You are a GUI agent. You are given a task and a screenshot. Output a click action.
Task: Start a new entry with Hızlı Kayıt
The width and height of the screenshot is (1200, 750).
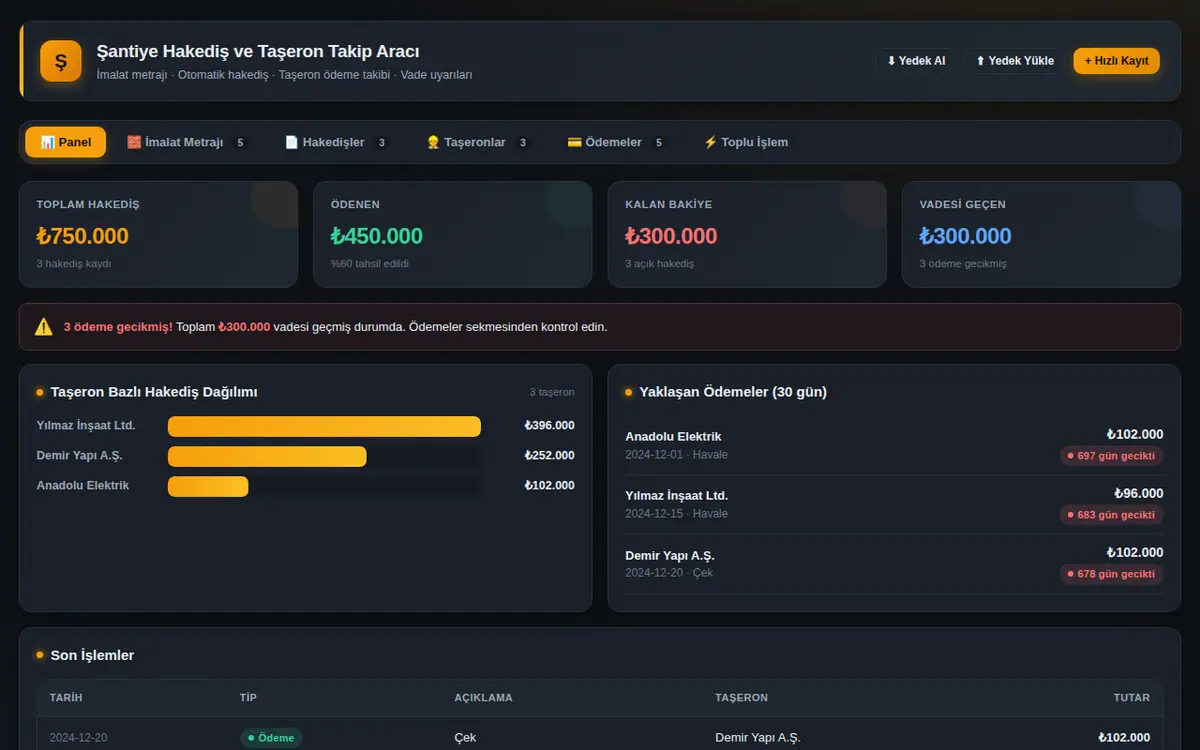(1117, 61)
